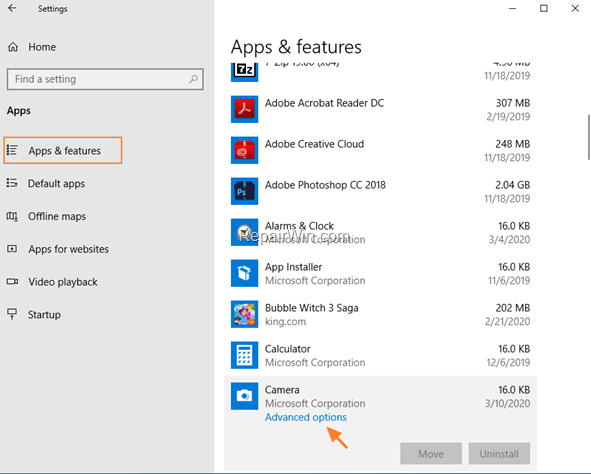Click the Move button for Camera
591x474 pixels.
(431, 454)
